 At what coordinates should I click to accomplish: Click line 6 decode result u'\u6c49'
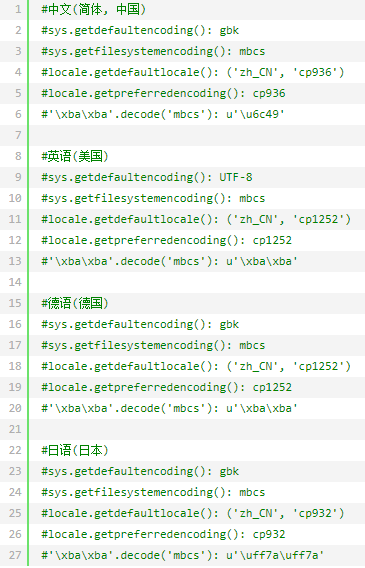pyautogui.click(x=255, y=114)
